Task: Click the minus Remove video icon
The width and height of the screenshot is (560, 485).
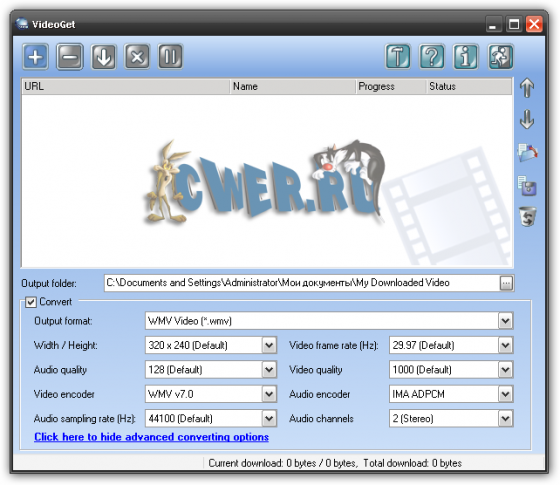Action: click(x=70, y=56)
